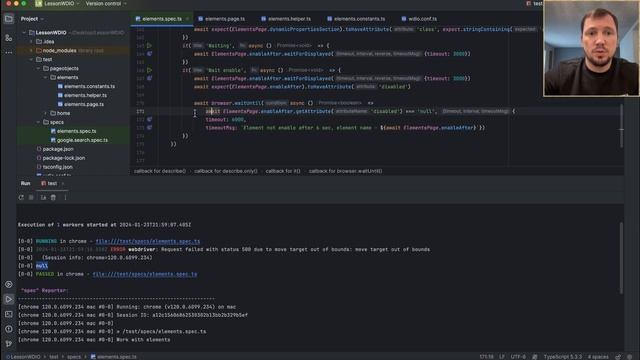The image size is (640, 360).
Task: Collapse the LessonWDIO root folder
Action: click(24, 33)
